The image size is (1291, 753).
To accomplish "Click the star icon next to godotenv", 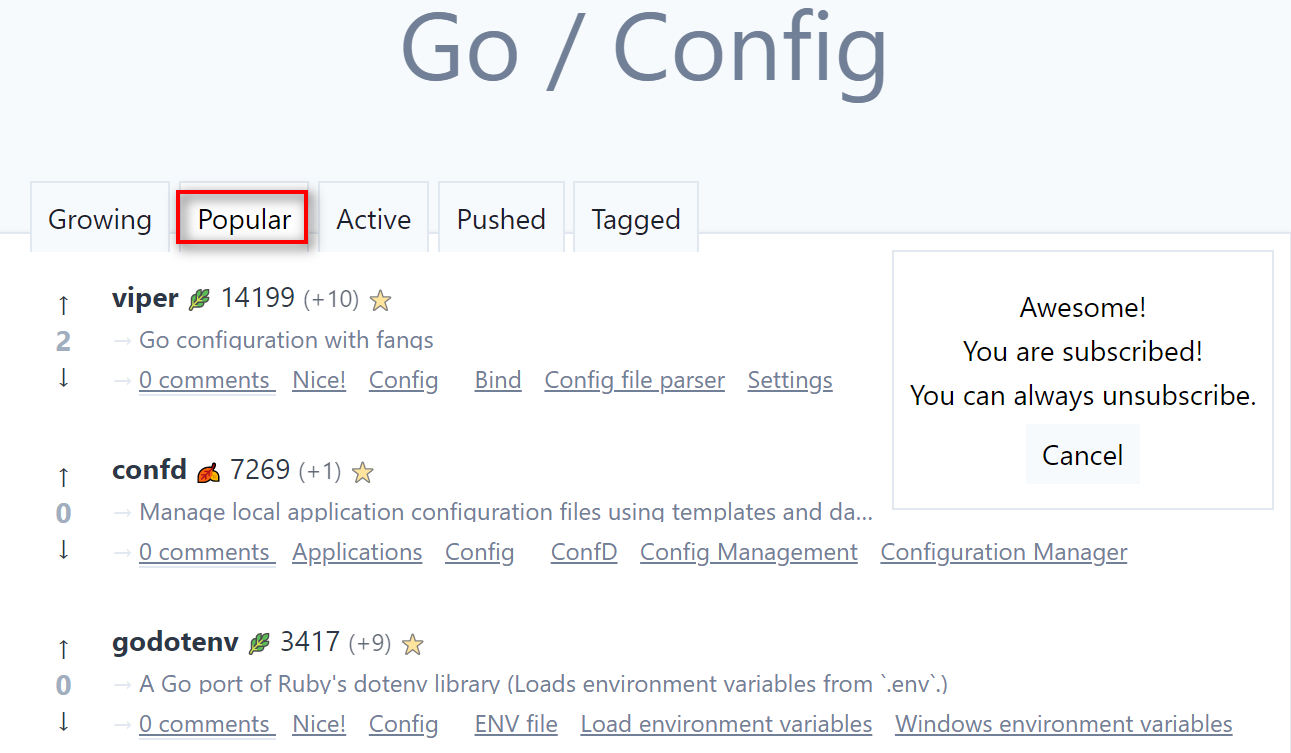I will pyautogui.click(x=412, y=643).
